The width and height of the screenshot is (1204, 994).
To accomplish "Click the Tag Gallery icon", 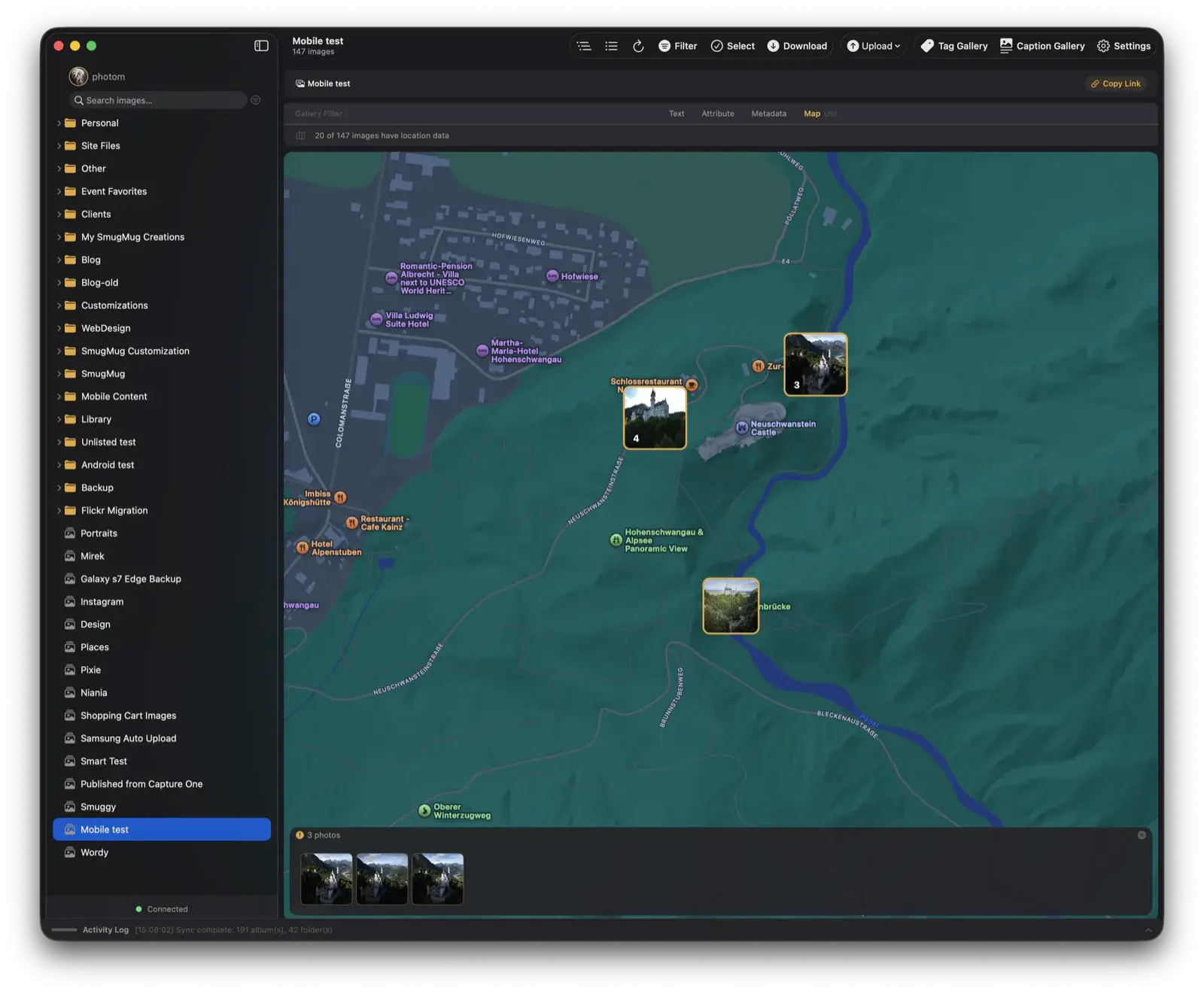I will pos(927,46).
